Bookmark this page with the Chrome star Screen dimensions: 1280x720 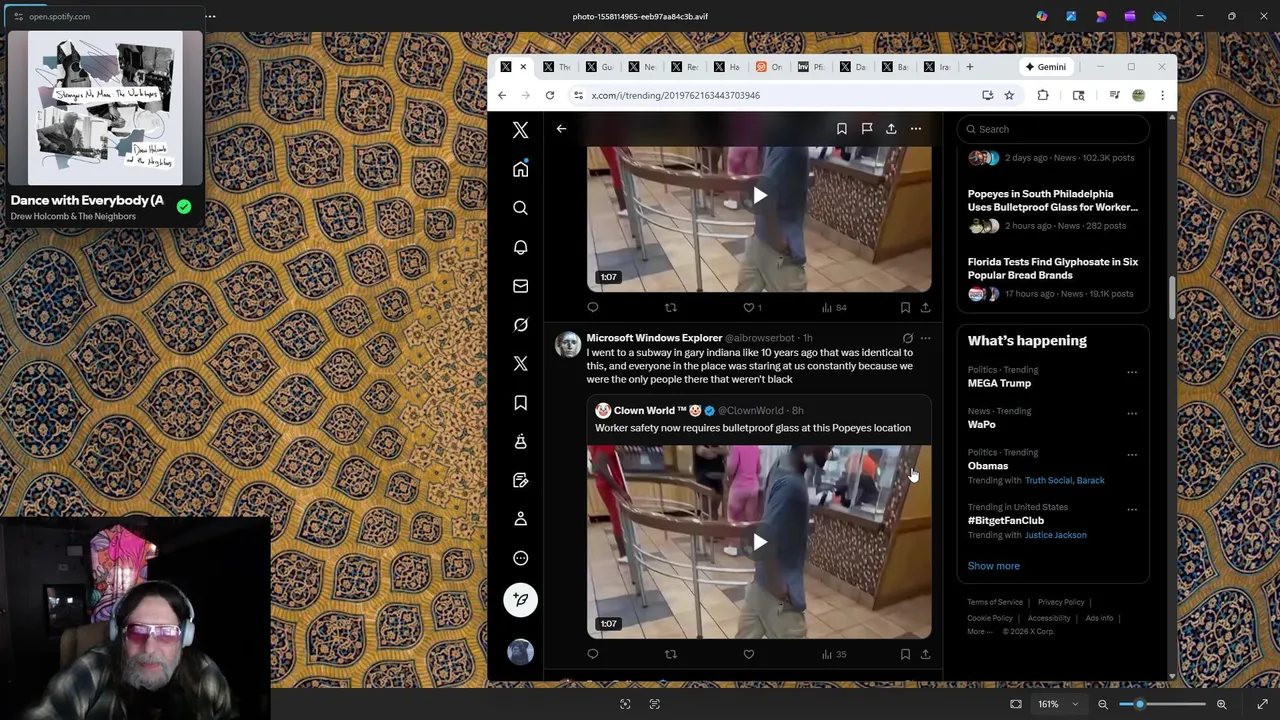pos(1009,95)
